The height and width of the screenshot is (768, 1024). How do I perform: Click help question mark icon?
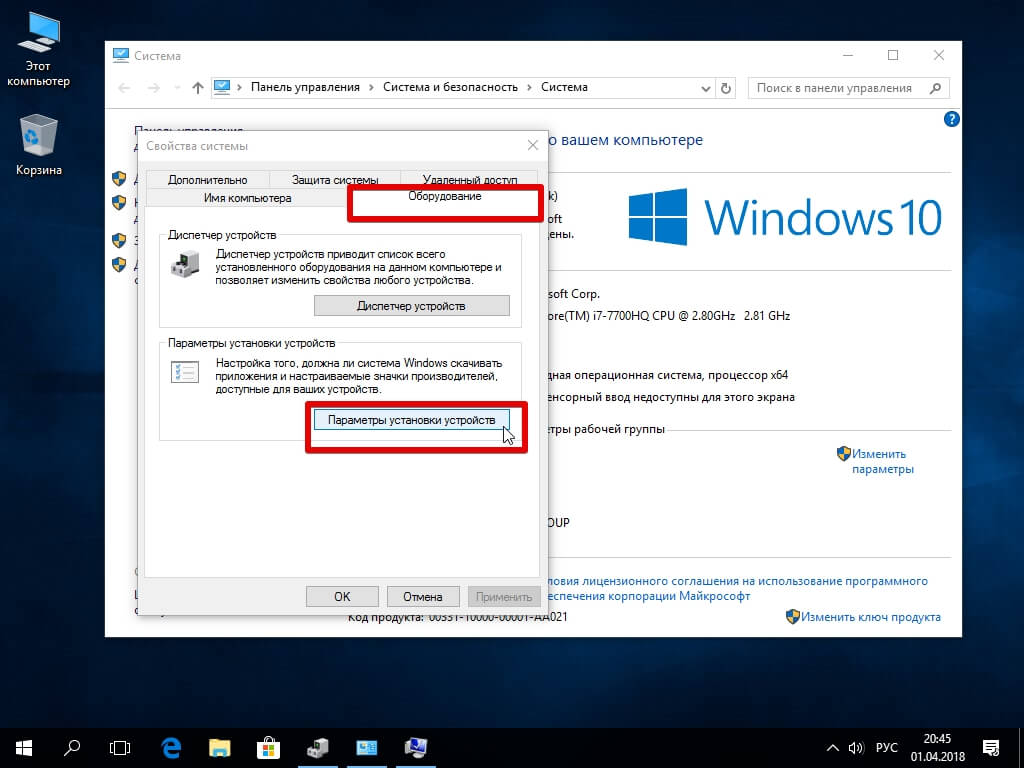952,120
